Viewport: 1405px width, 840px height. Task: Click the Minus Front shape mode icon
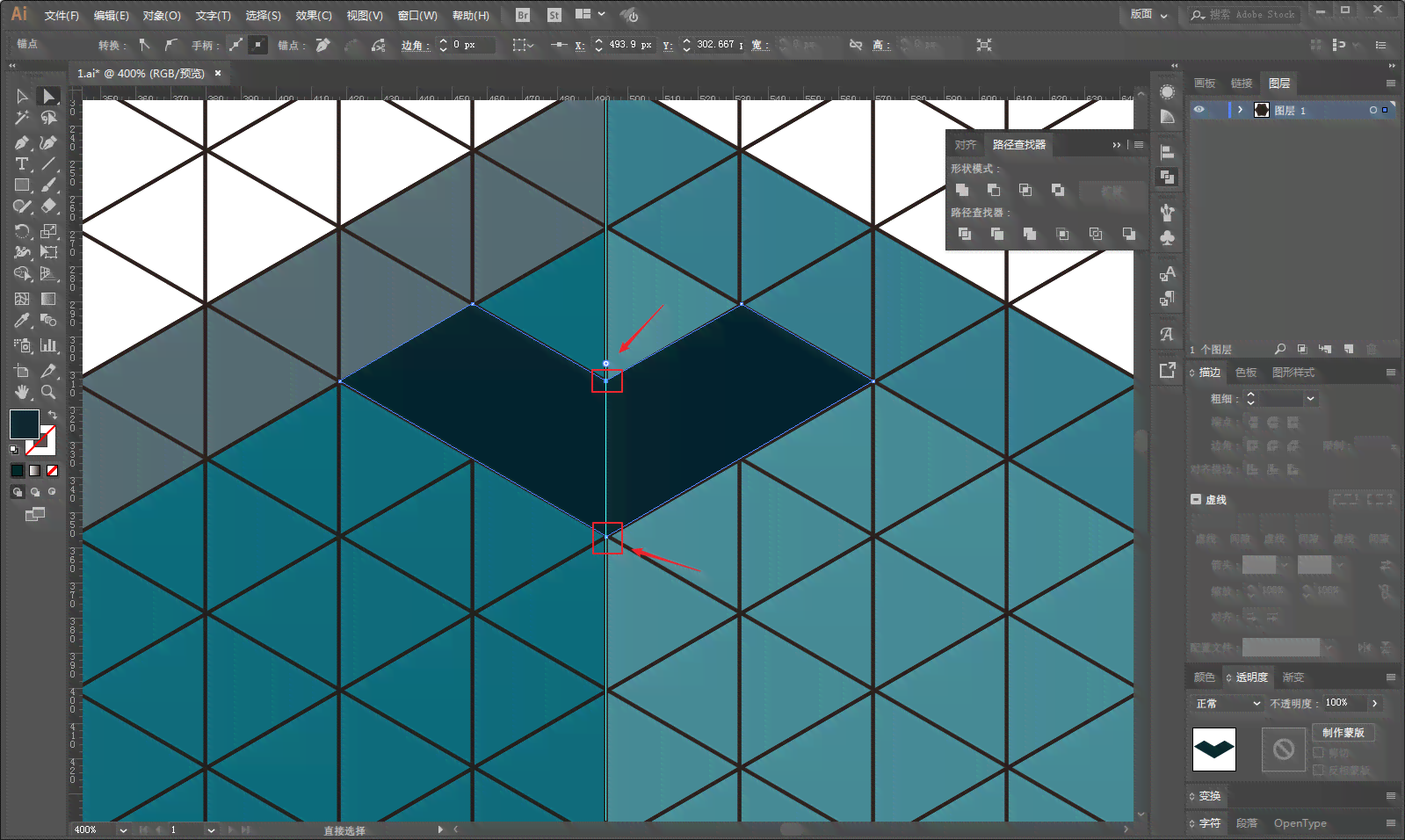994,190
